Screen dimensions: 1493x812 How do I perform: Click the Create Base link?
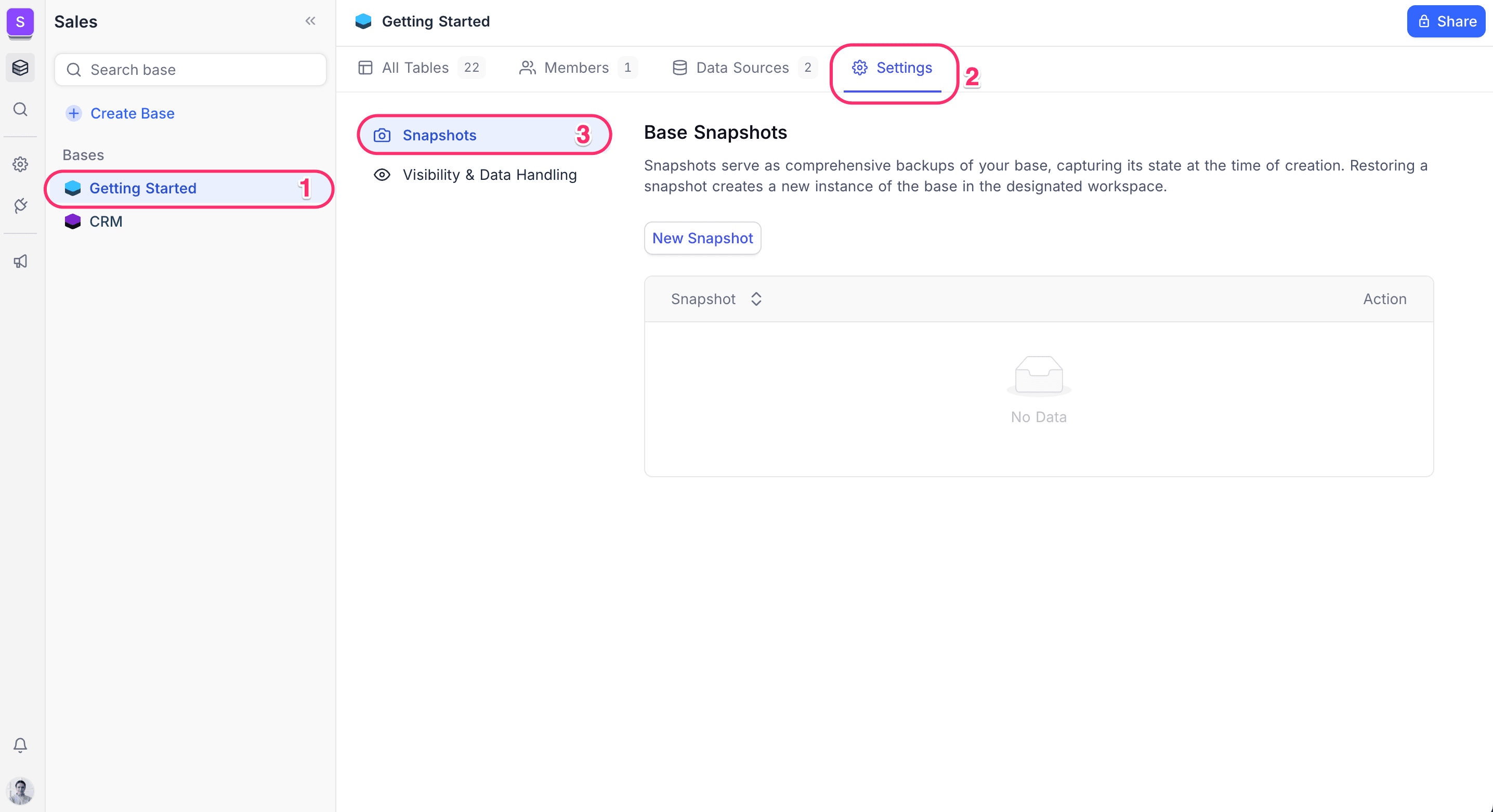click(132, 114)
